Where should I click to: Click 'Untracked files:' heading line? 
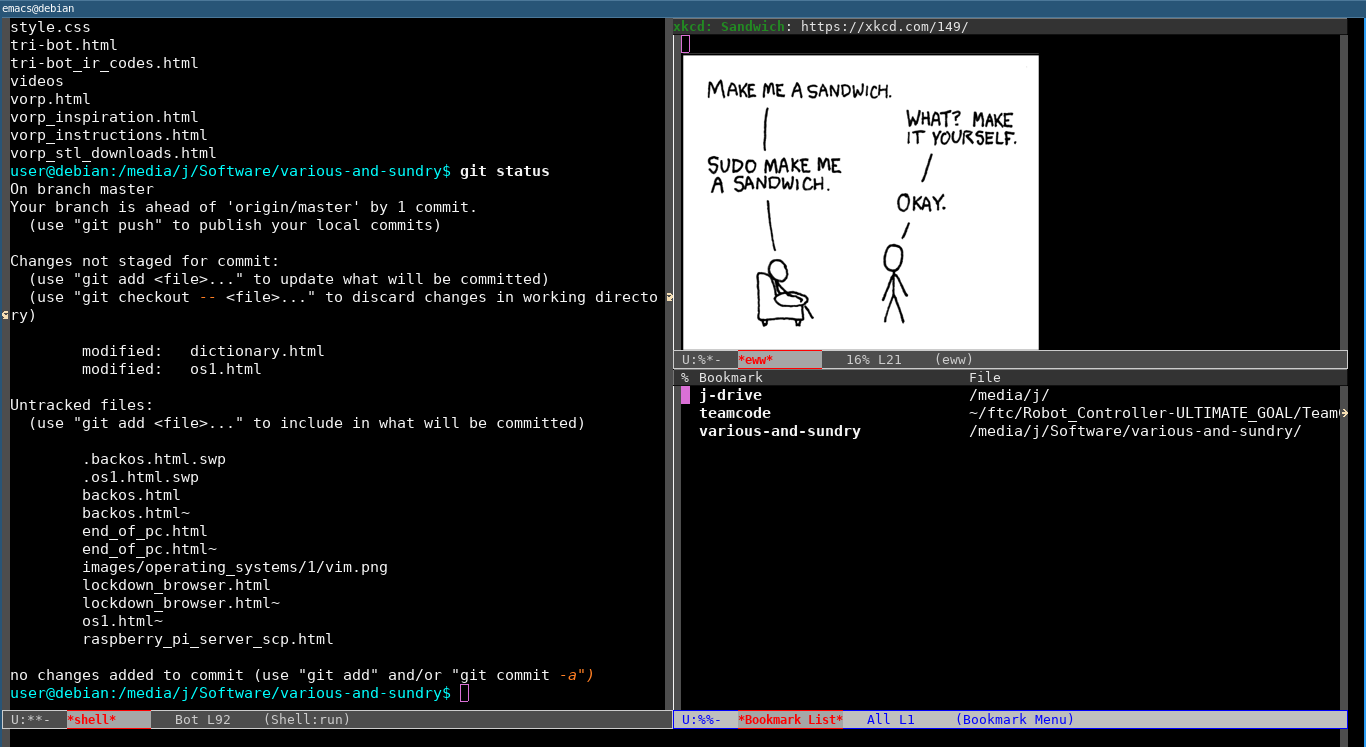(x=82, y=405)
